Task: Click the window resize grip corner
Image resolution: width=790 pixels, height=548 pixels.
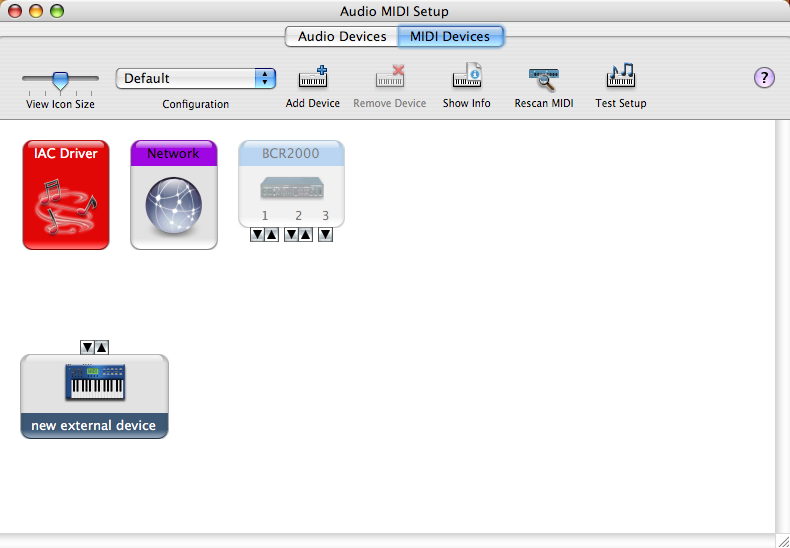Action: coord(783,541)
